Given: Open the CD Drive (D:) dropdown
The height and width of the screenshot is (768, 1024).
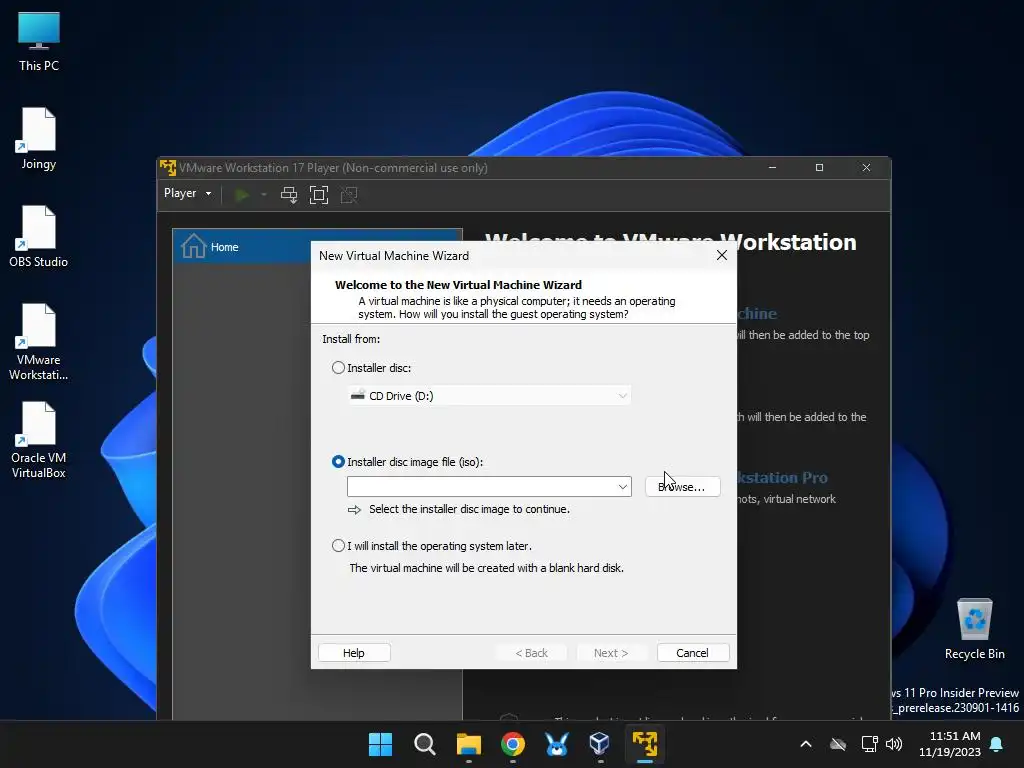Looking at the screenshot, I should pyautogui.click(x=489, y=396).
